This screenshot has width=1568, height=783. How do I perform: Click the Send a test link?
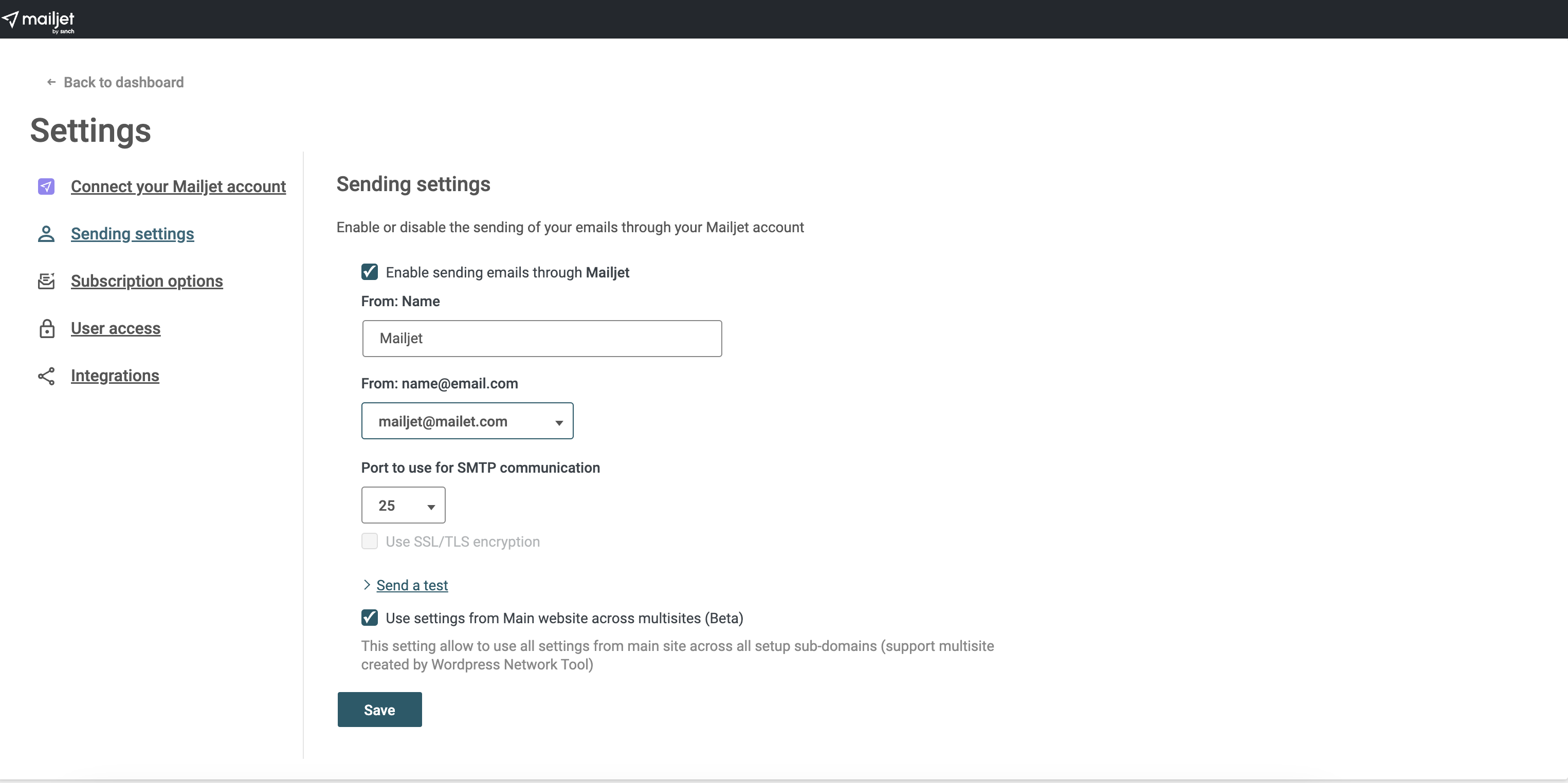tap(412, 585)
